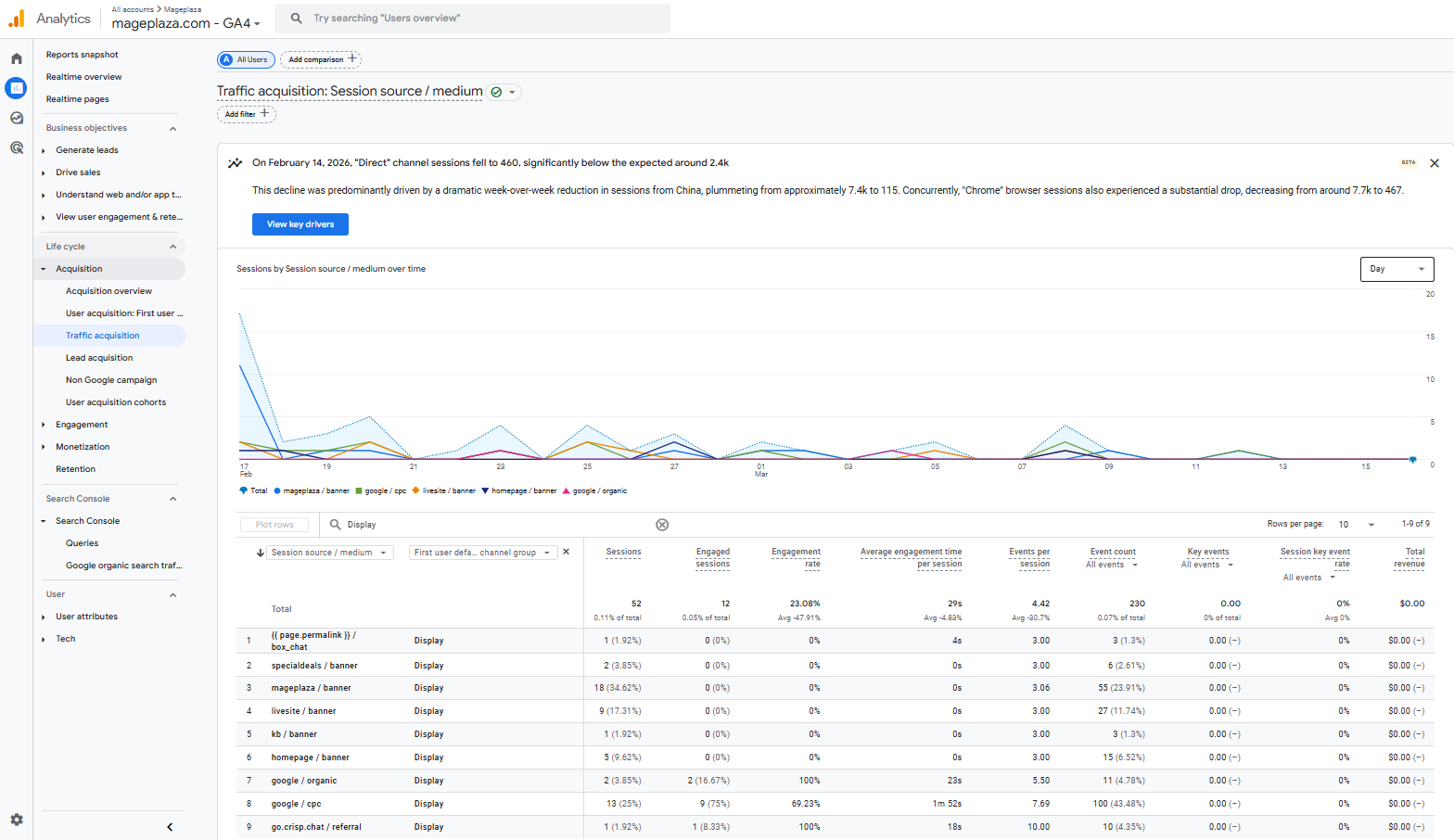
Task: Click the View key drivers button
Action: click(300, 224)
